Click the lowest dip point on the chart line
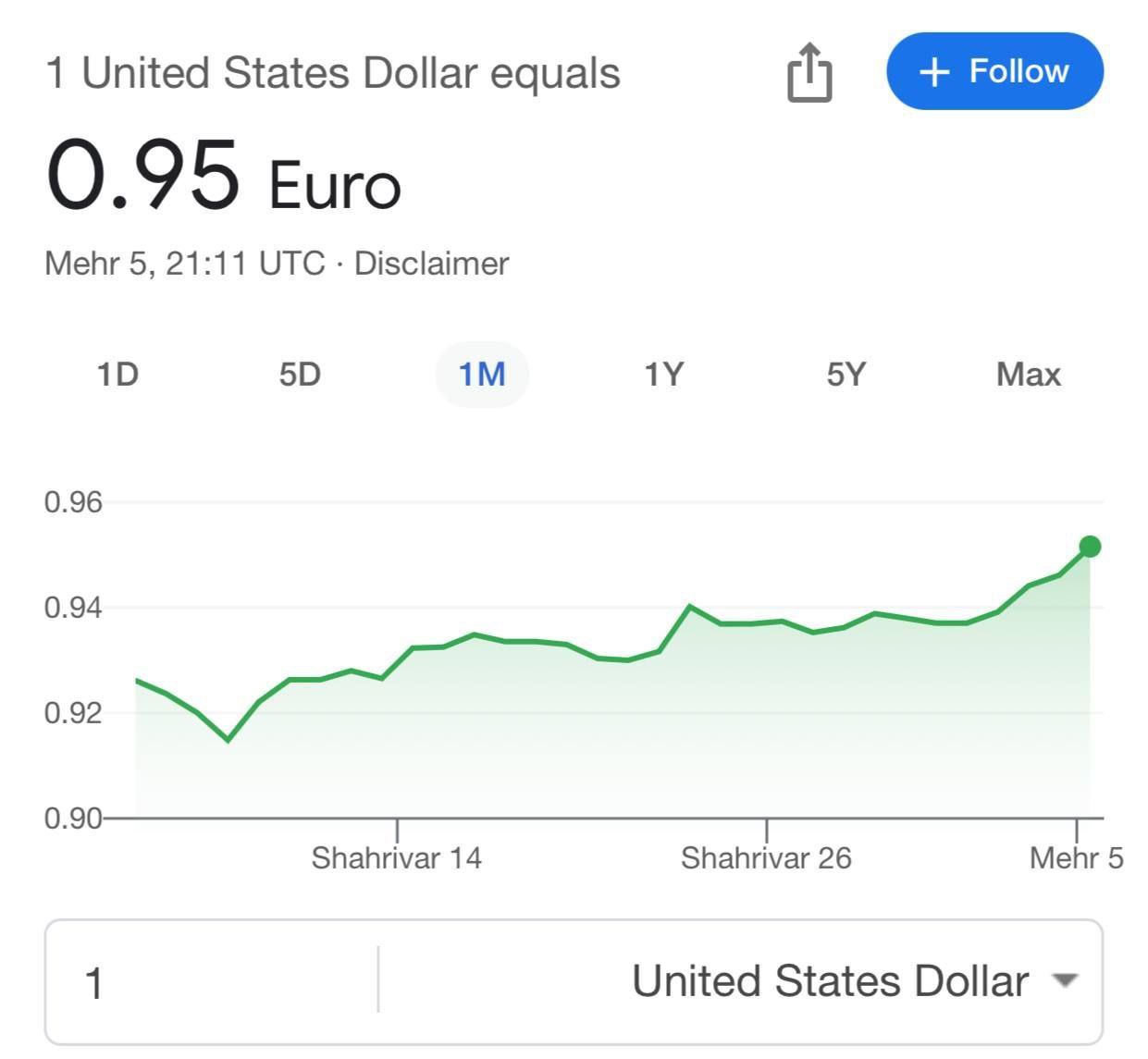 (x=228, y=740)
